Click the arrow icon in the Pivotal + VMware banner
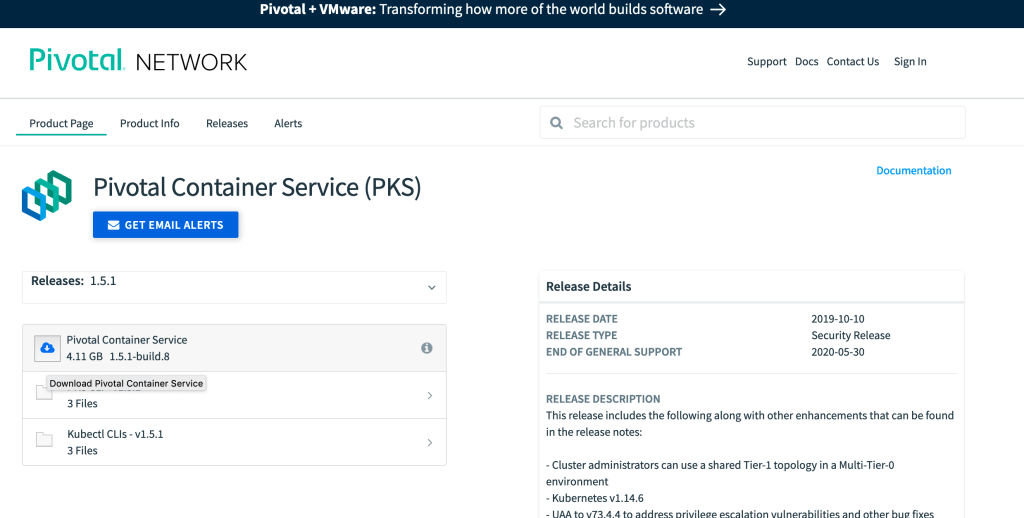The height and width of the screenshot is (518, 1024). [717, 10]
